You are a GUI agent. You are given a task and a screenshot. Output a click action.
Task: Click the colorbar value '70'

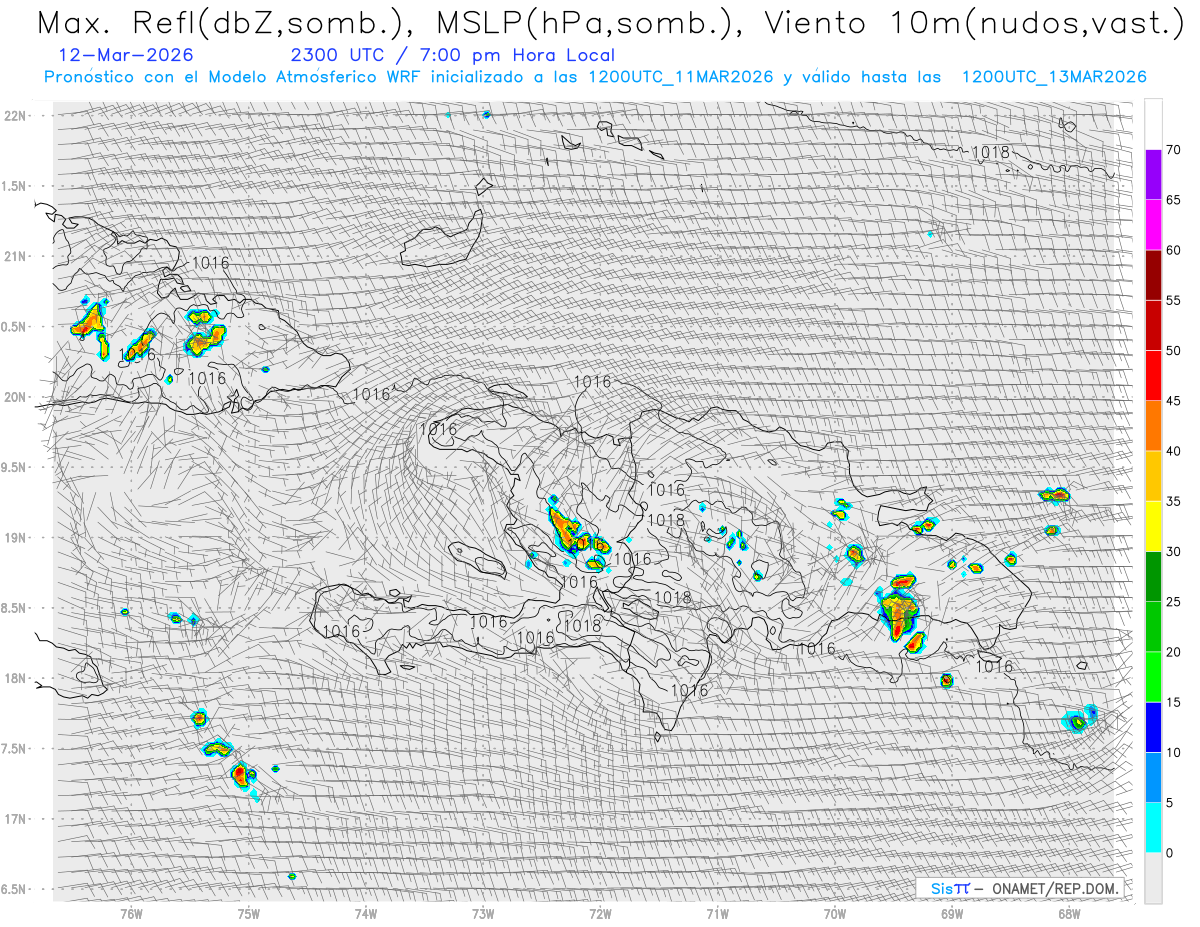coord(1174,150)
